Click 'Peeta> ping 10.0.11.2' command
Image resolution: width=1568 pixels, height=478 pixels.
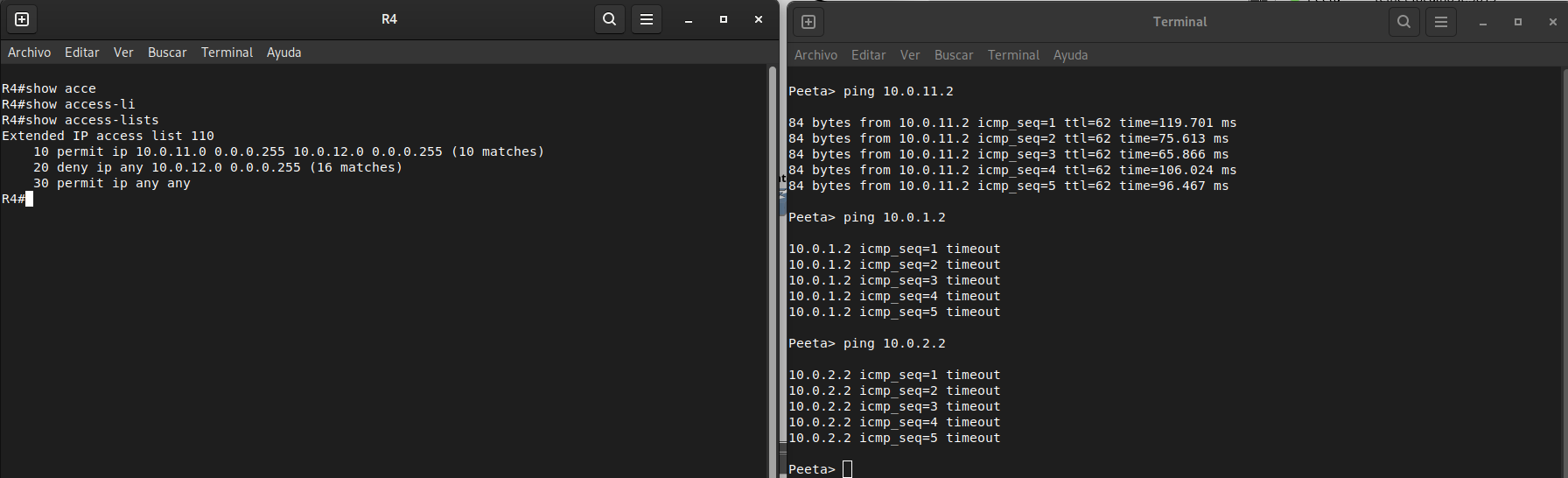[871, 91]
